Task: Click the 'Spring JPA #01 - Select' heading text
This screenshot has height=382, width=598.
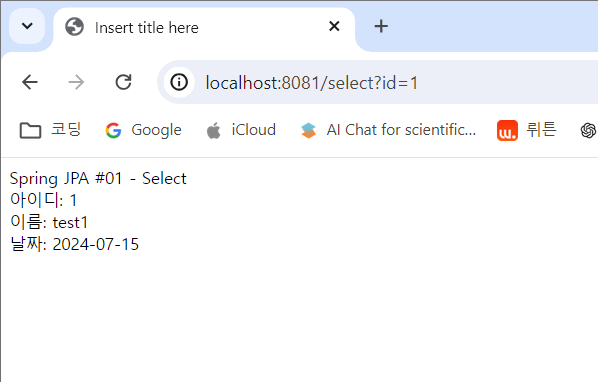Action: 98,178
